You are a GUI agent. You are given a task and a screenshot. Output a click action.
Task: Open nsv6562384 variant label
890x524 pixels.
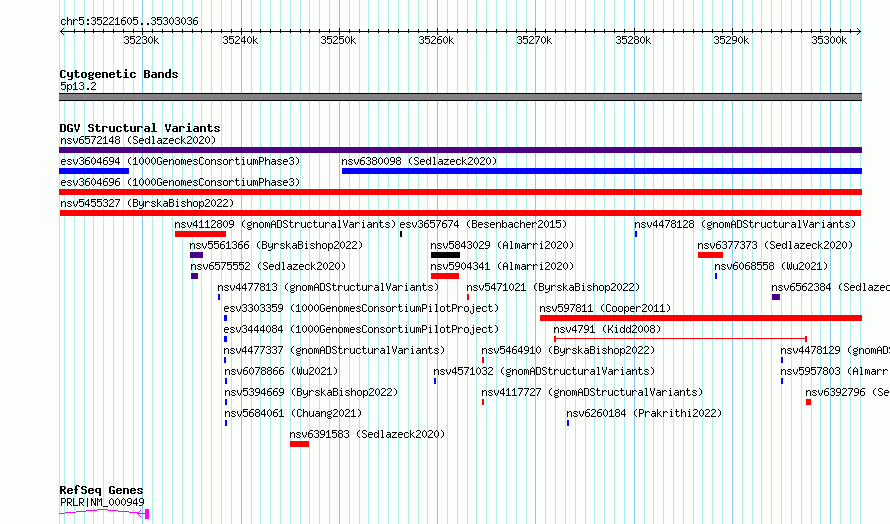tap(830, 287)
